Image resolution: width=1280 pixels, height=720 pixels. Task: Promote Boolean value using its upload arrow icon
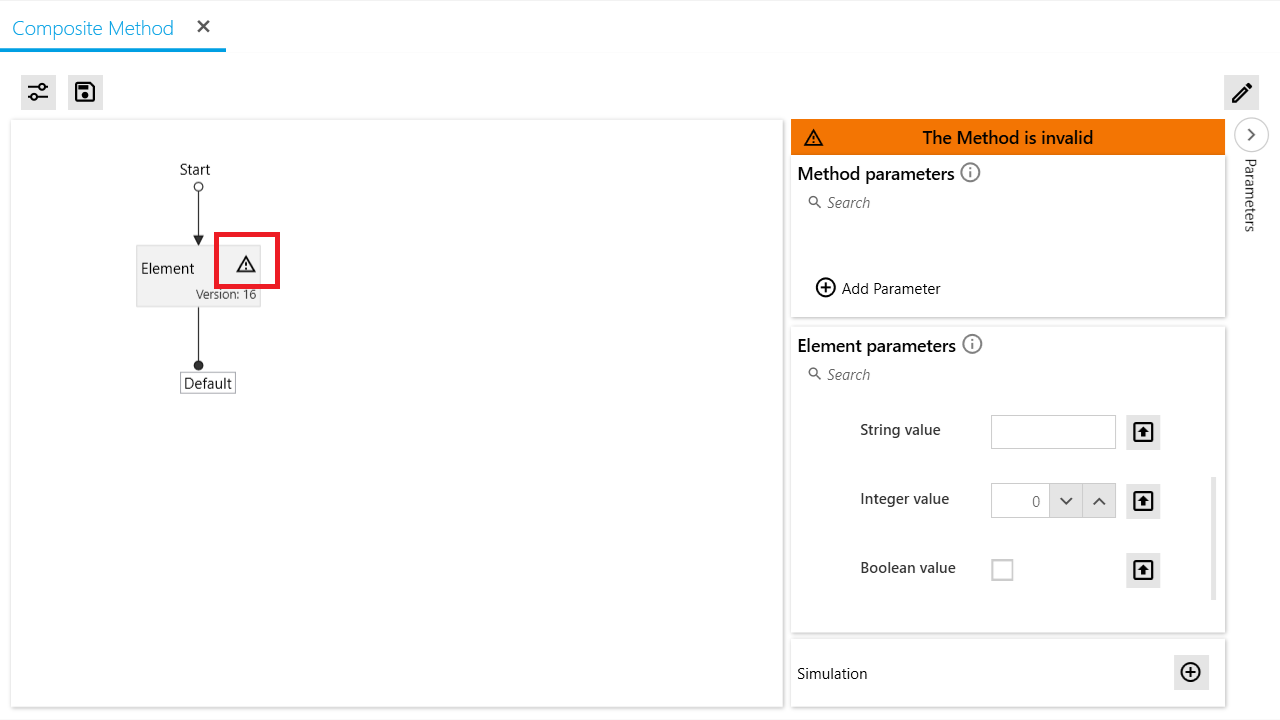pos(1143,570)
